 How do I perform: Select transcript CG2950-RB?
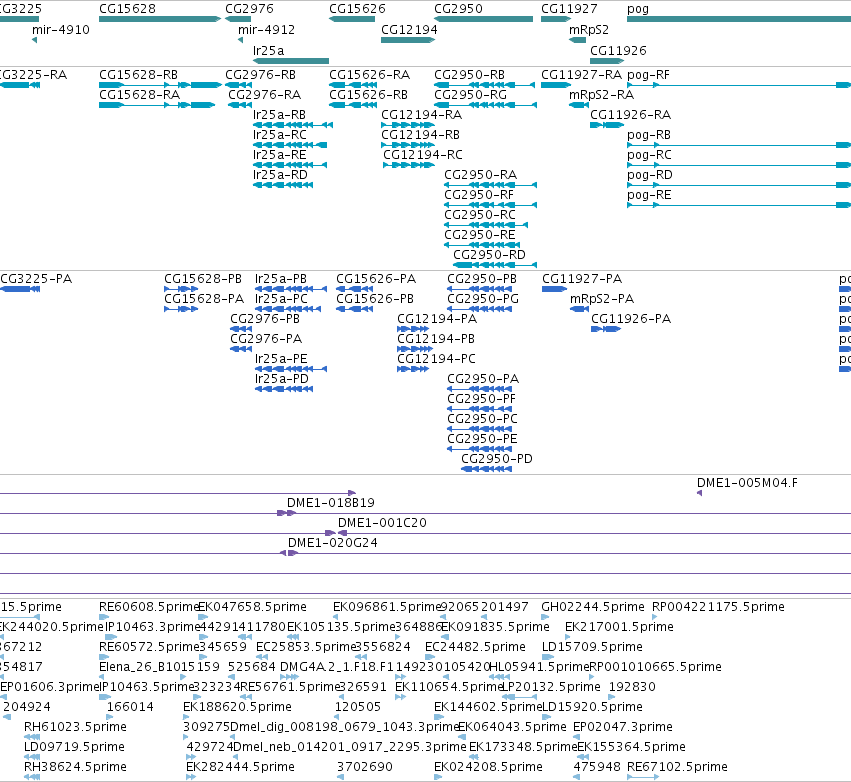(x=469, y=74)
